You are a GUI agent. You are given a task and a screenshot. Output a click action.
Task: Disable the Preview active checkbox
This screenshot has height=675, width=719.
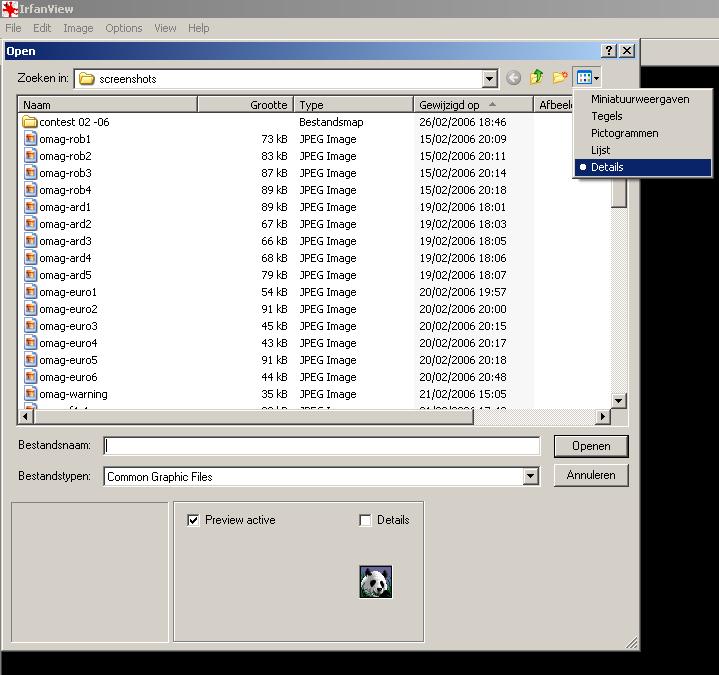click(193, 520)
